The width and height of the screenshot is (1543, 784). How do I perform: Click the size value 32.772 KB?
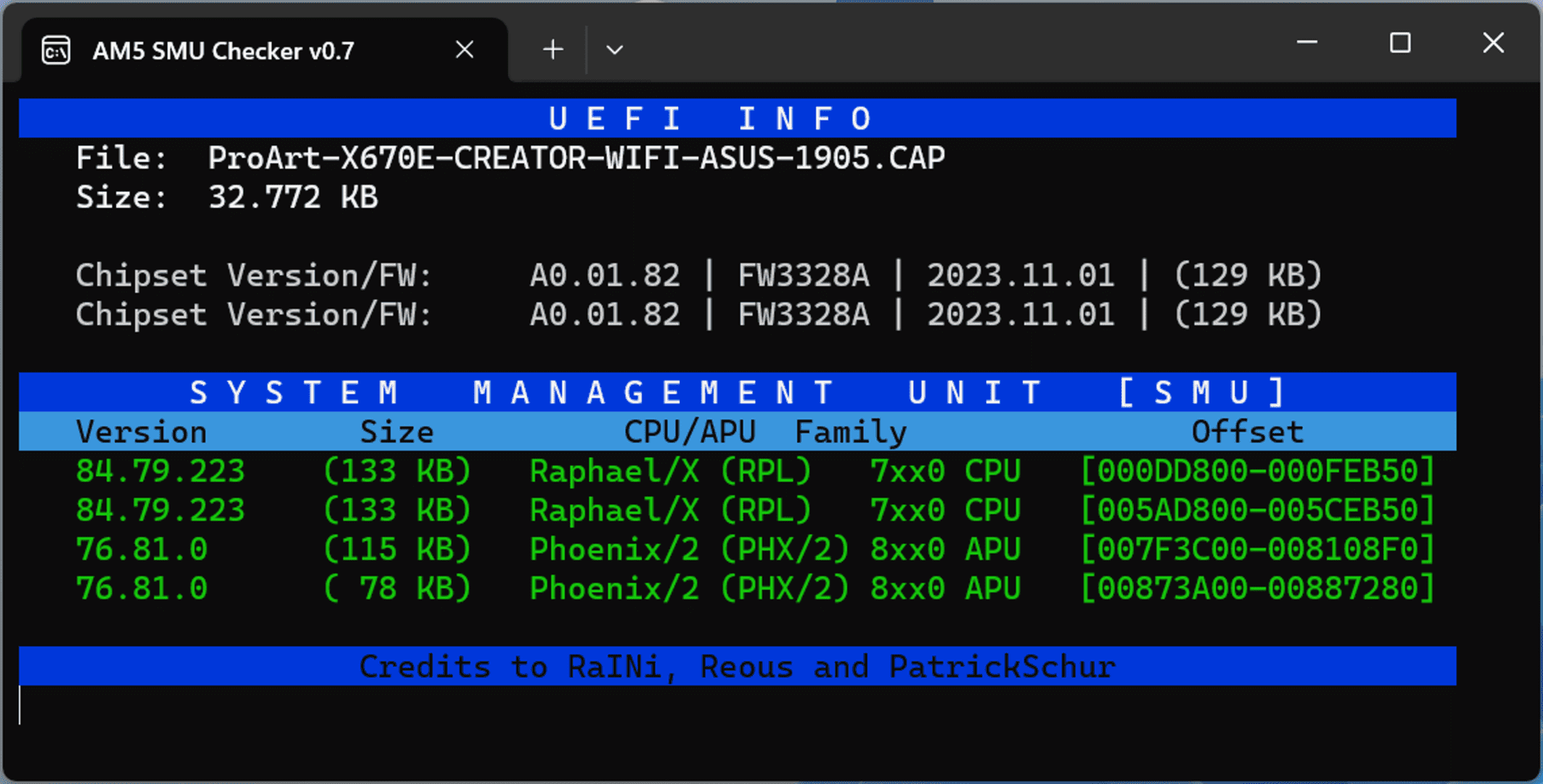pos(293,198)
